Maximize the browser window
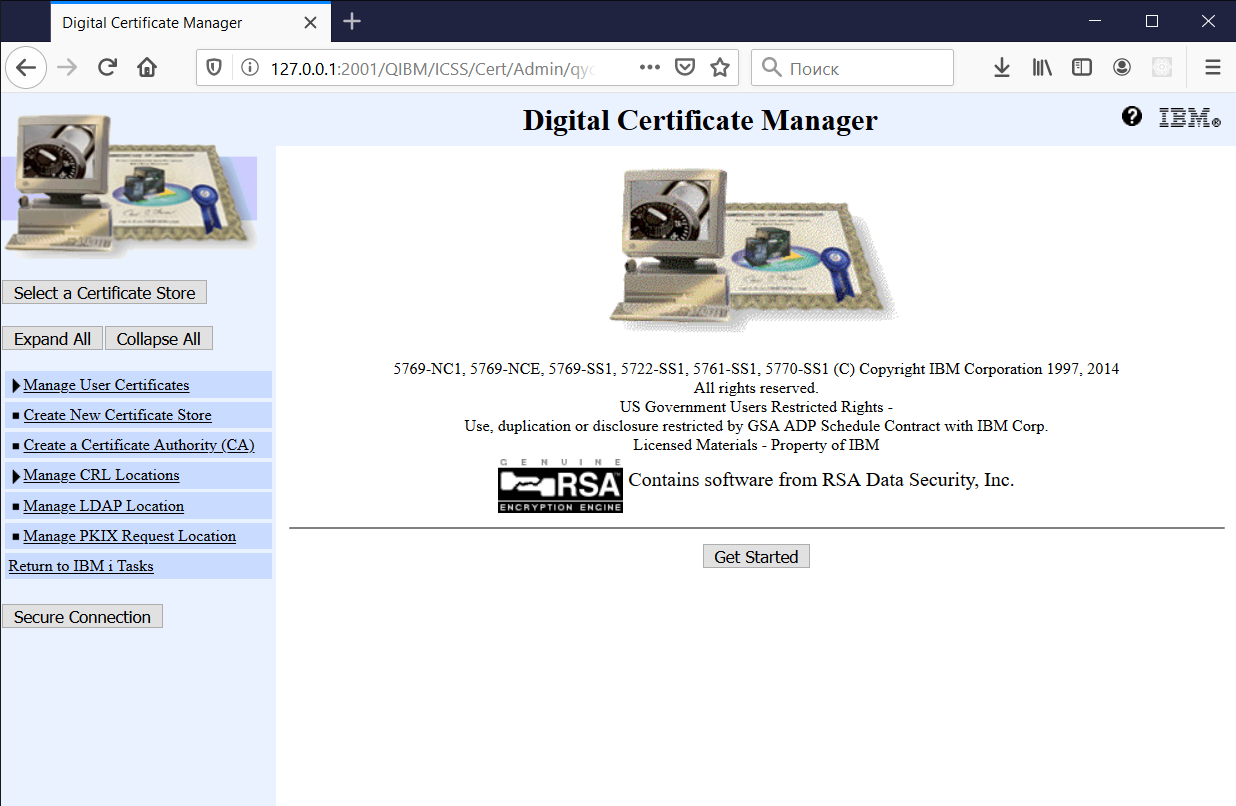The height and width of the screenshot is (806, 1236). pyautogui.click(x=1151, y=21)
